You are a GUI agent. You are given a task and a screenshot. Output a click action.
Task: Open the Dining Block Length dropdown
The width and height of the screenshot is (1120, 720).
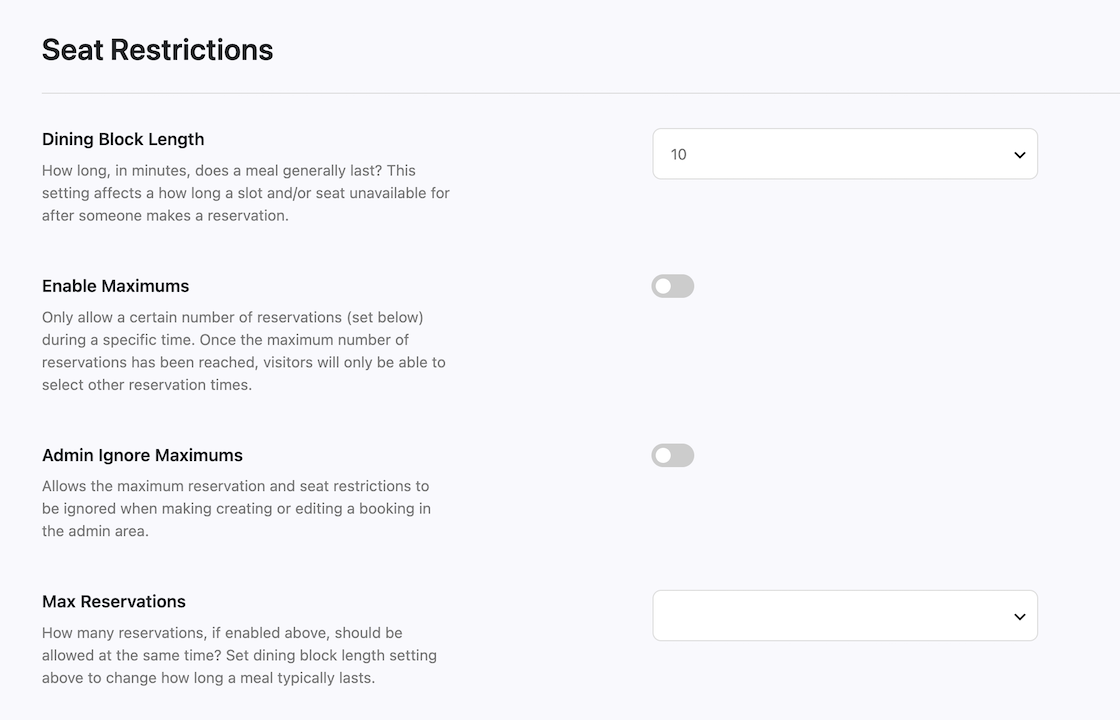(845, 154)
